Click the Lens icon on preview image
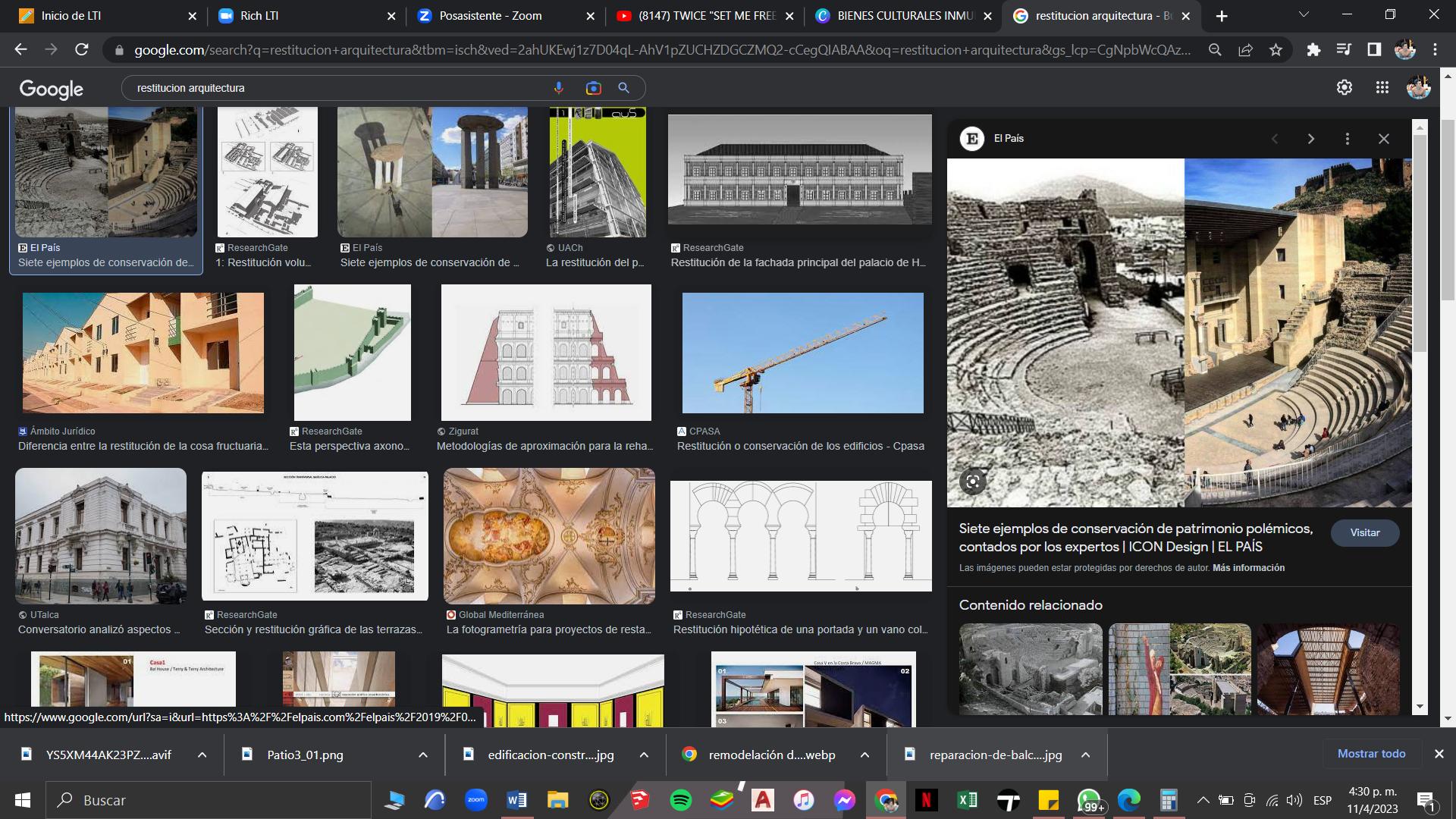The width and height of the screenshot is (1456, 819). 973,481
